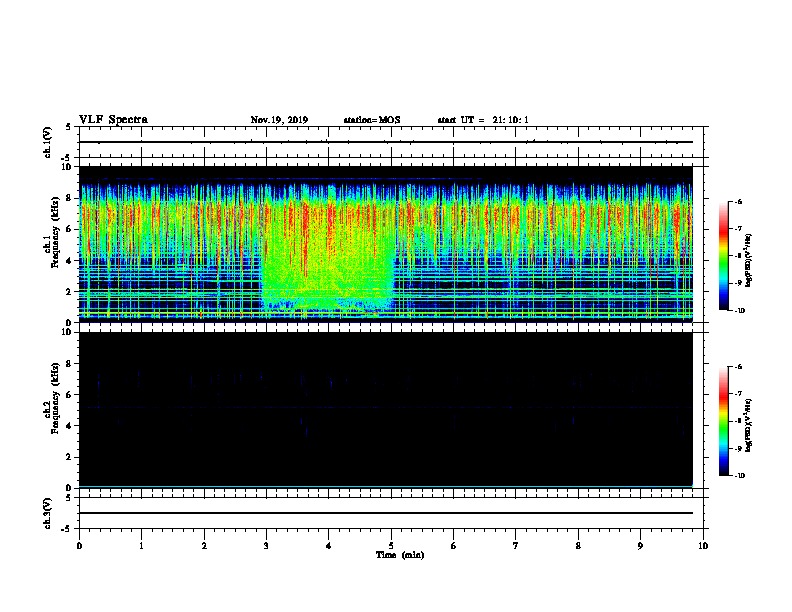
Task: Click the time-axis tick label "1"
Action: (x=141, y=546)
